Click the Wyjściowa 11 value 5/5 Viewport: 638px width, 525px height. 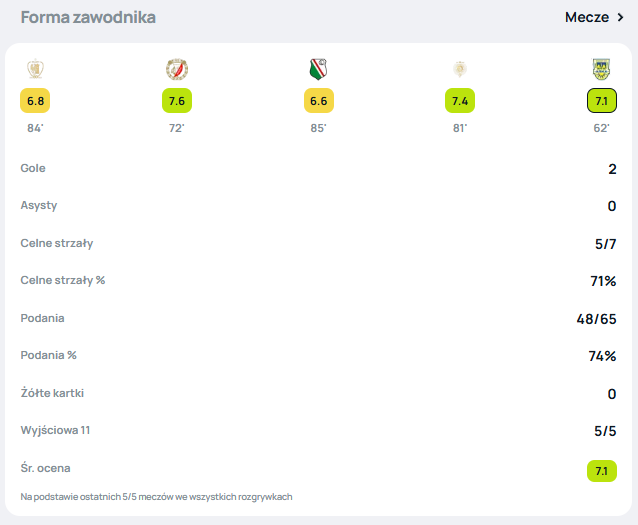pos(605,431)
